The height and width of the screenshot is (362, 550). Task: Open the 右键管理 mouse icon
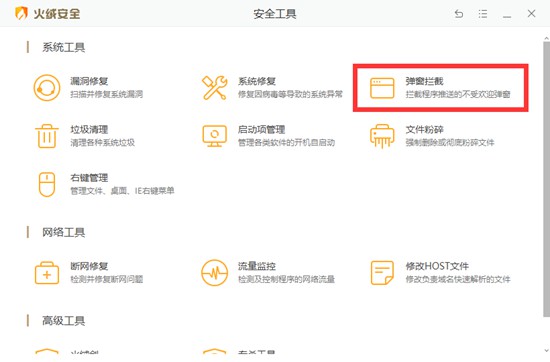click(x=47, y=185)
